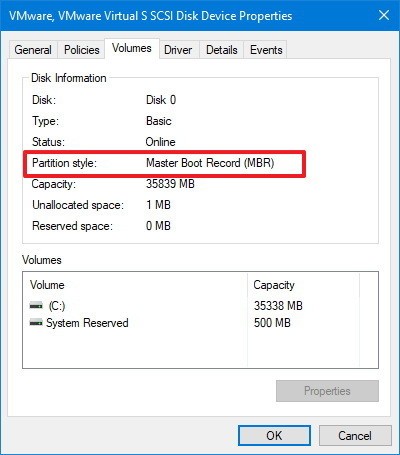Click the Capacity column header
The image size is (400, 455).
click(x=303, y=285)
